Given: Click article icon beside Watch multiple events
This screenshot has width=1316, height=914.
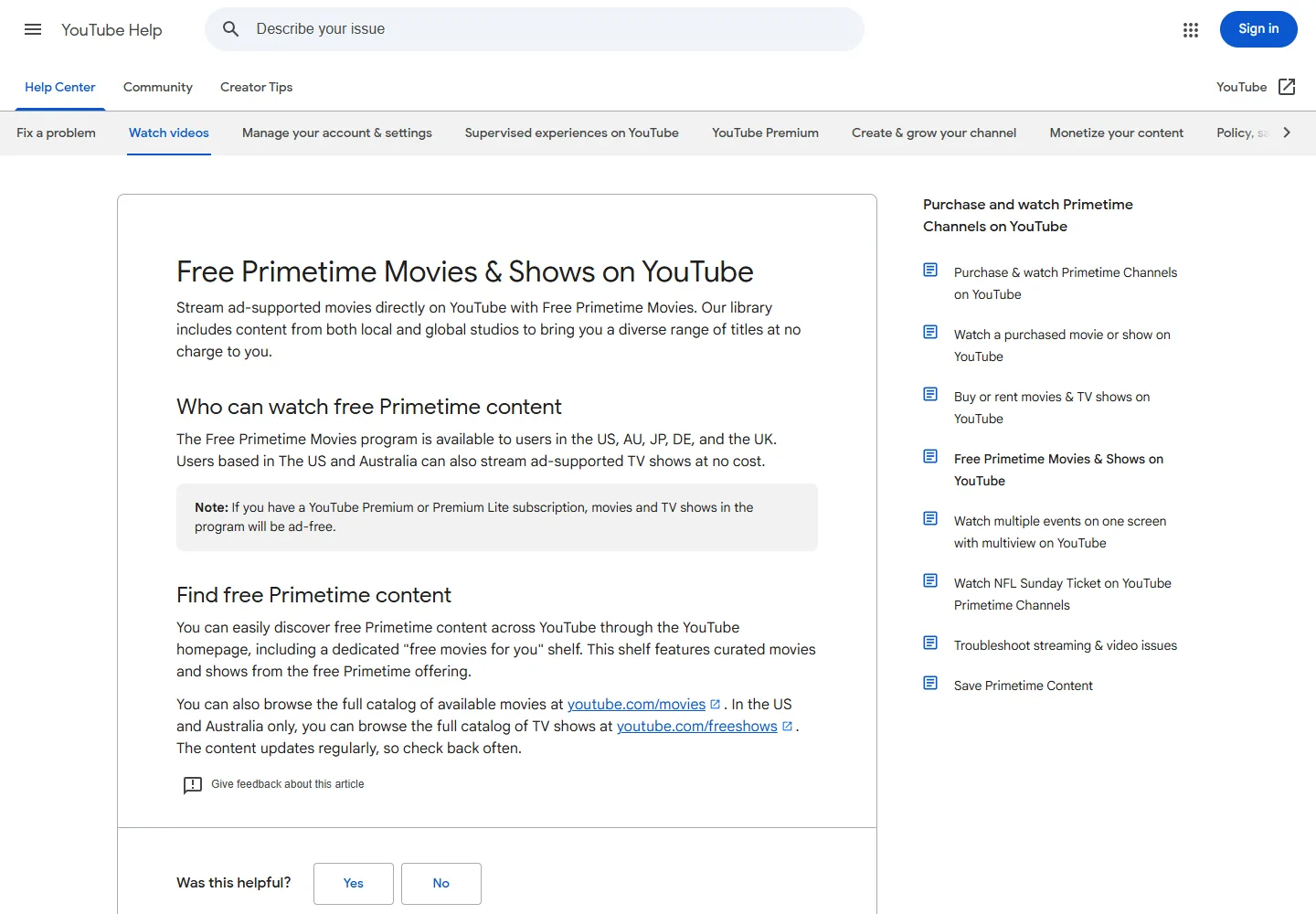Looking at the screenshot, I should coord(930,518).
